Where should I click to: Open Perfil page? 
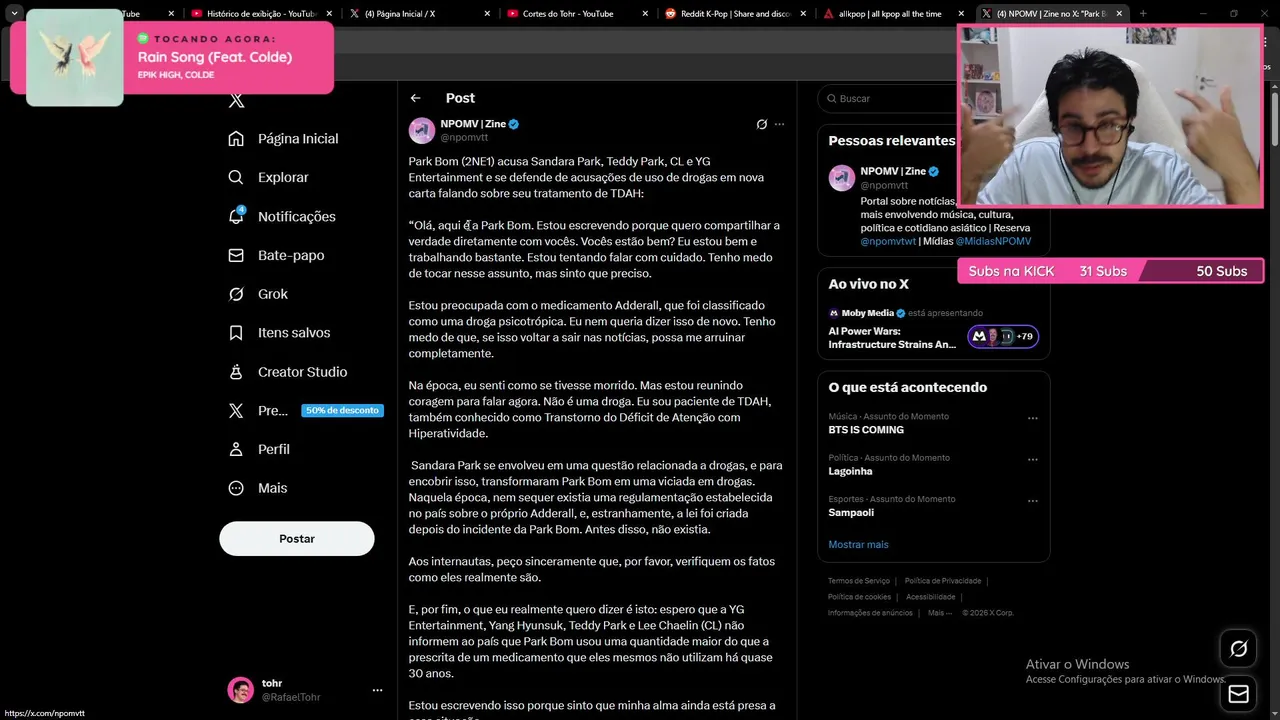coord(259,449)
